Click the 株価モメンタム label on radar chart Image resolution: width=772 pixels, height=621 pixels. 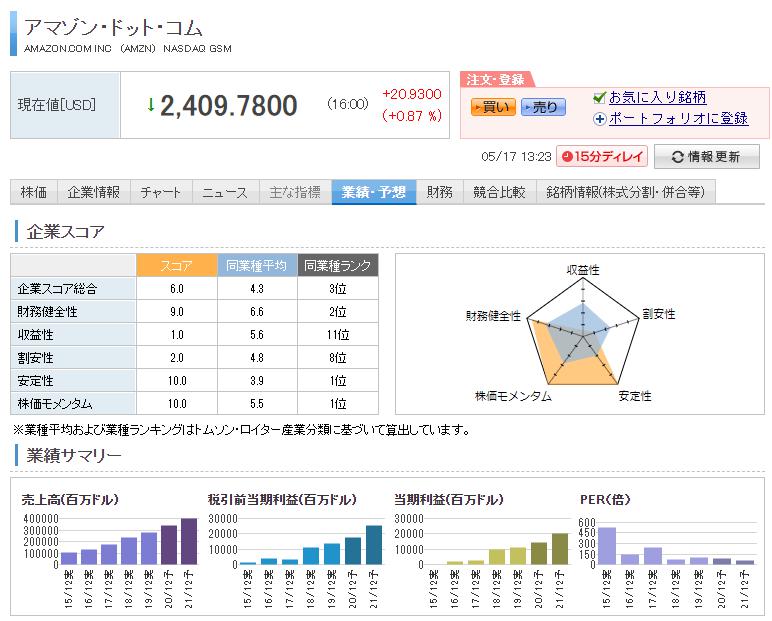pos(513,396)
